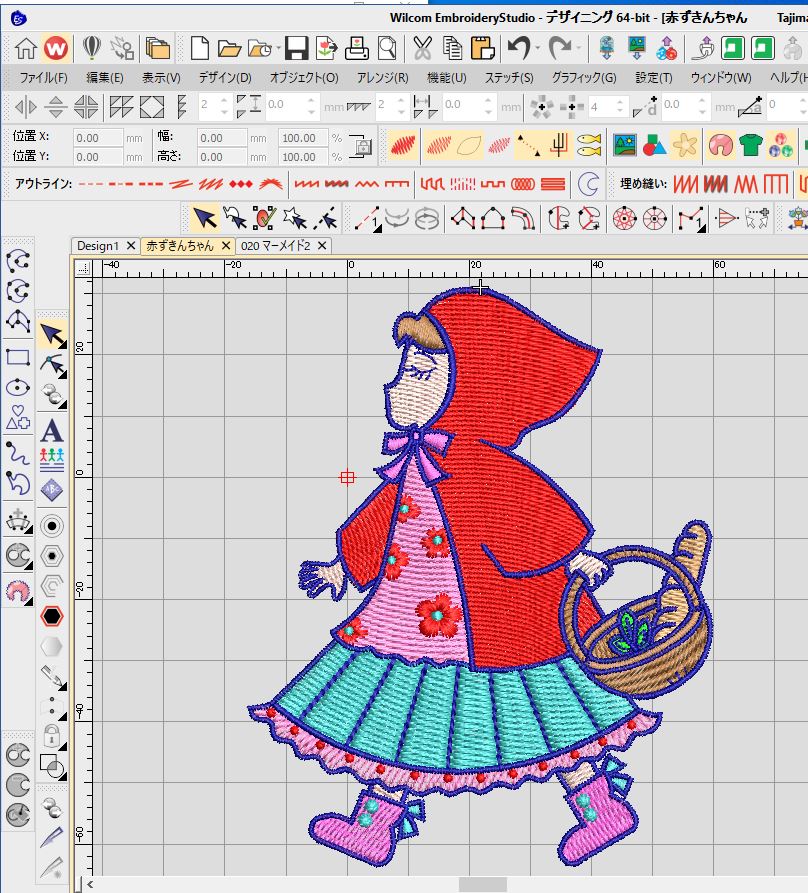Select the team names colored figures icon
This screenshot has width=808, height=893.
[52, 459]
